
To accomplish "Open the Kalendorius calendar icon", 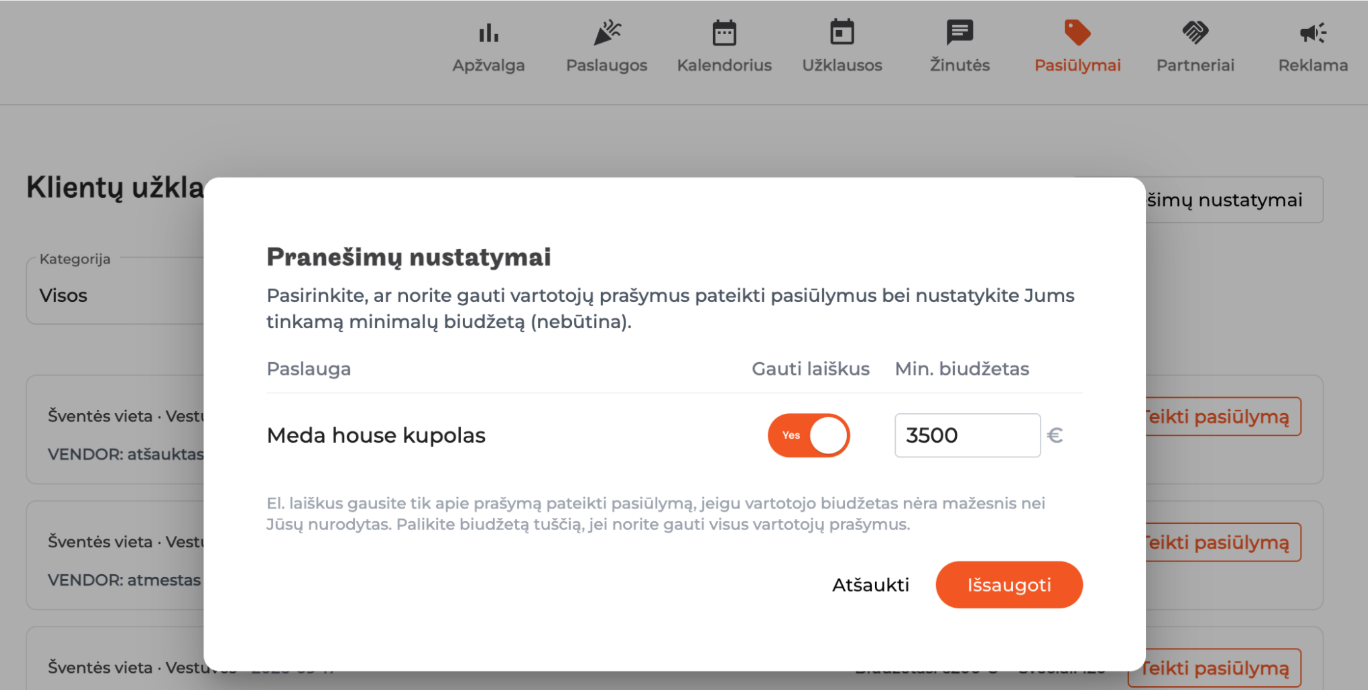I will [724, 33].
